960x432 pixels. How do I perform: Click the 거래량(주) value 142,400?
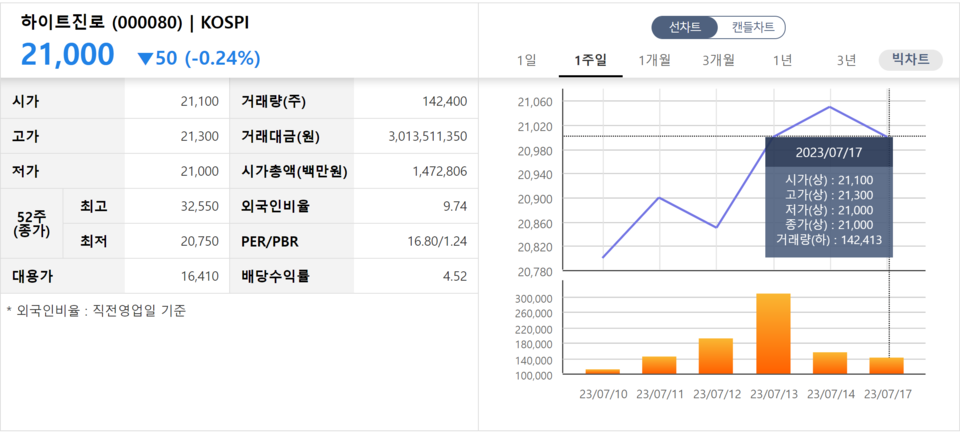(444, 102)
